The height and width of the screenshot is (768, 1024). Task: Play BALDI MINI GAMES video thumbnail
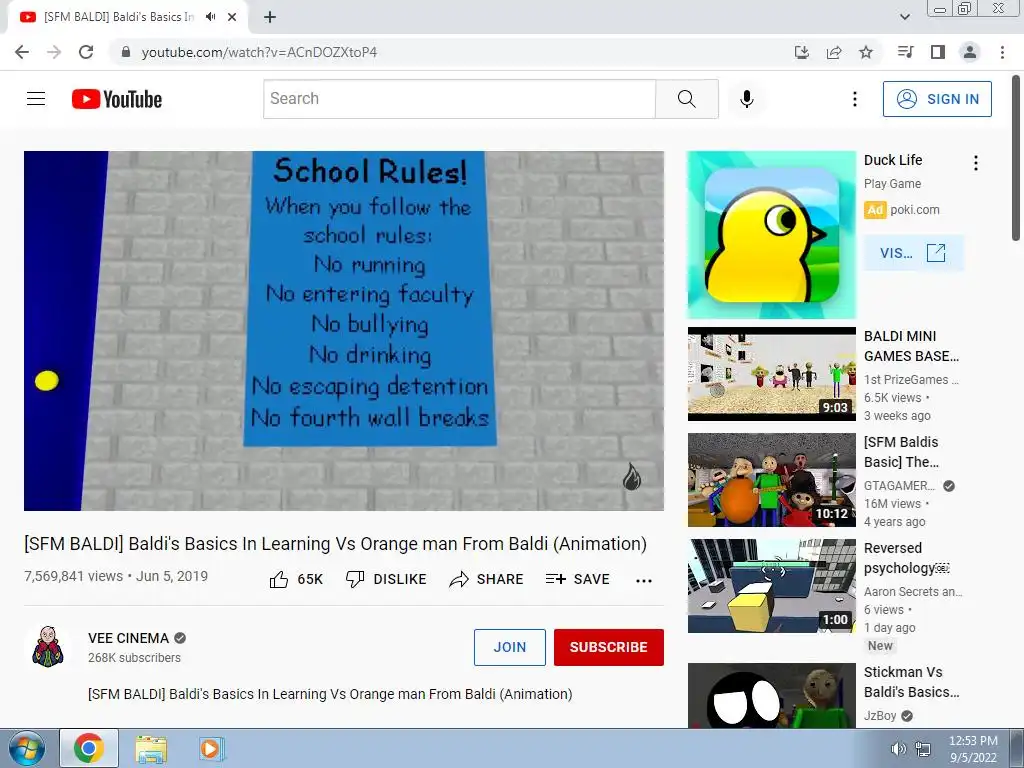pos(771,374)
